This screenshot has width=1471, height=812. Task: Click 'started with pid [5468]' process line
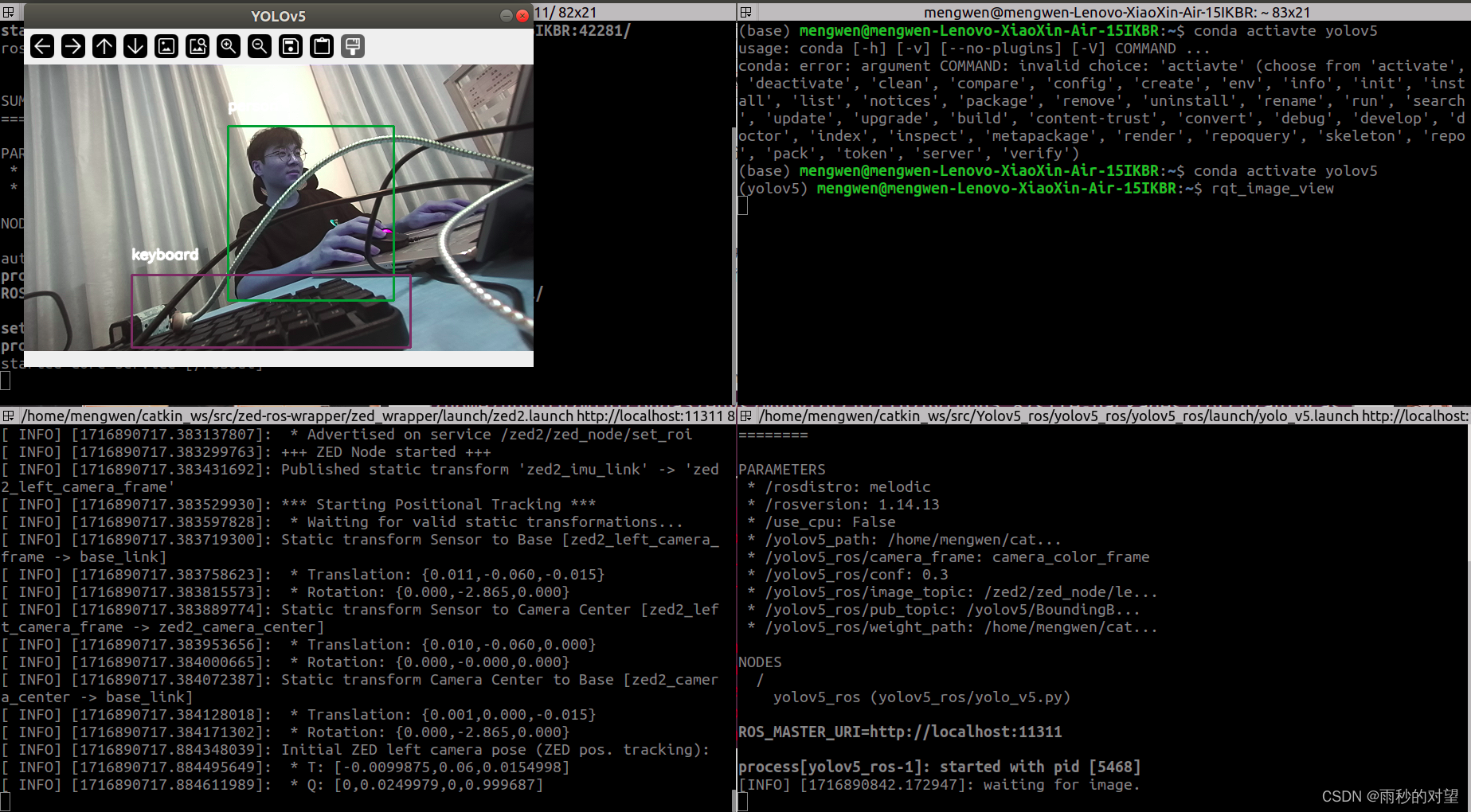point(939,767)
